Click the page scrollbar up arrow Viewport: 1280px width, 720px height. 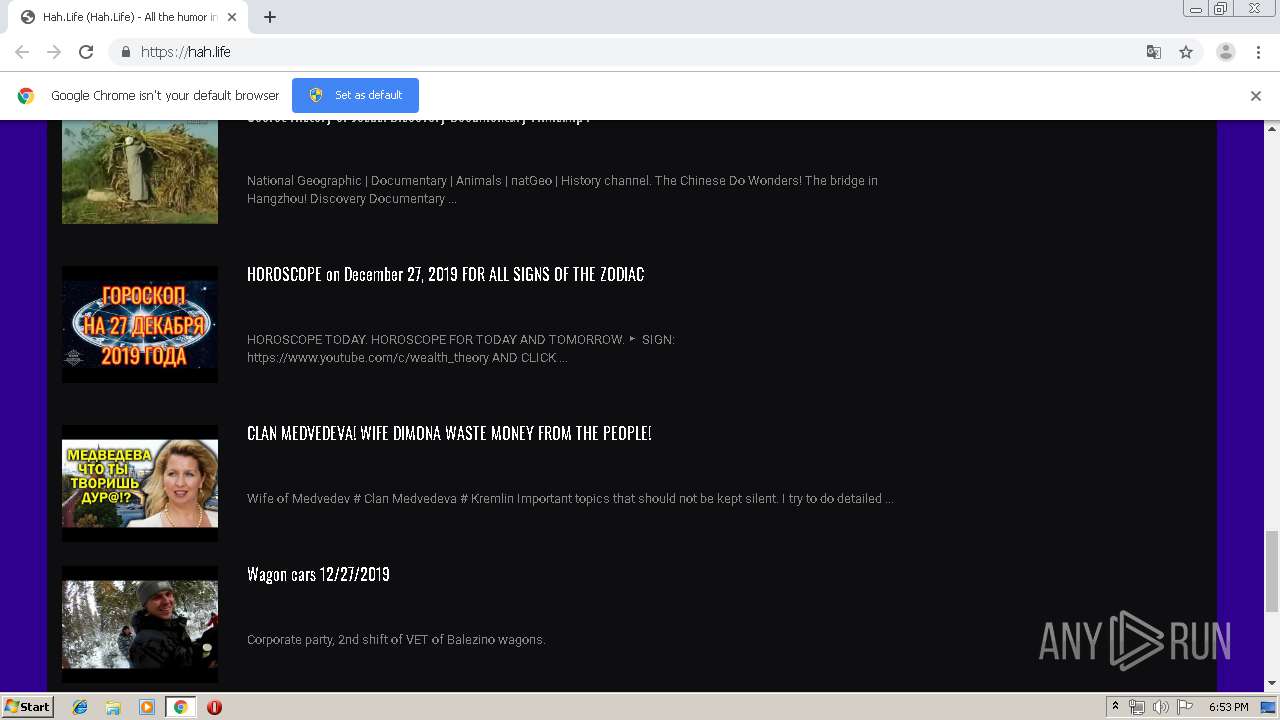[x=1272, y=128]
